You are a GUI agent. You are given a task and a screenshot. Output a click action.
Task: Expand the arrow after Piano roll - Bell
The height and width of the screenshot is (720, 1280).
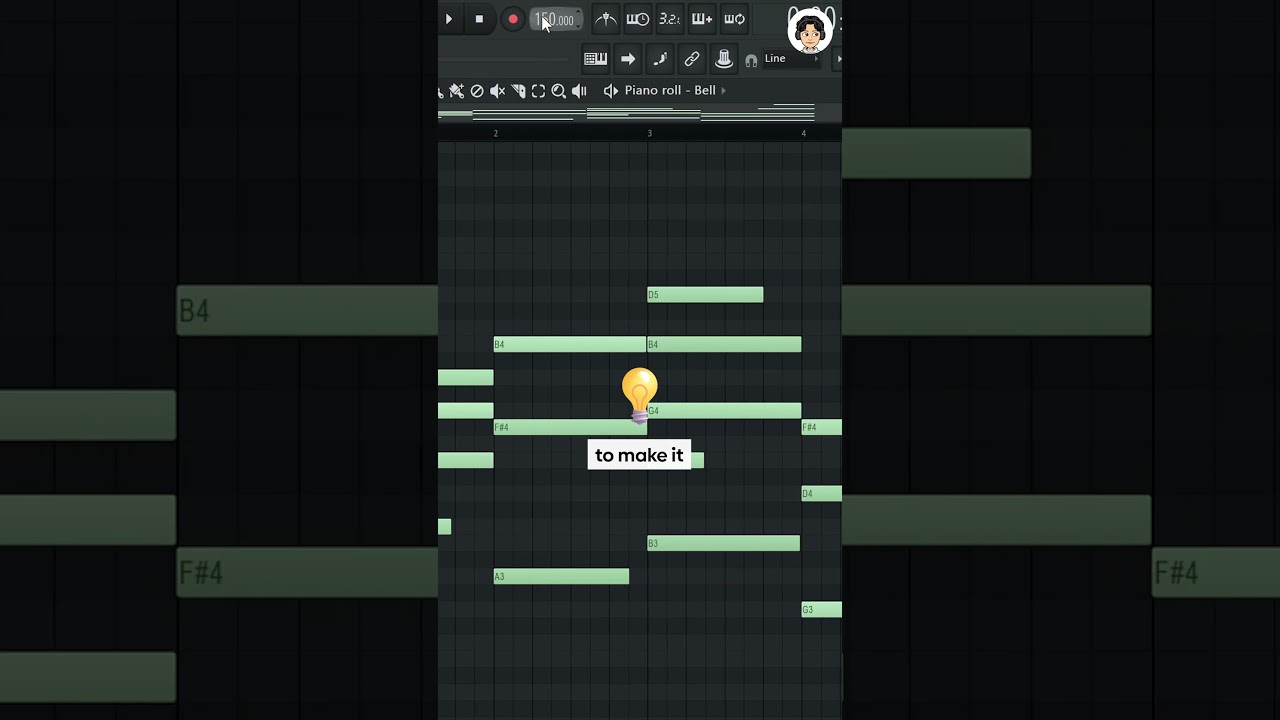[x=724, y=91]
